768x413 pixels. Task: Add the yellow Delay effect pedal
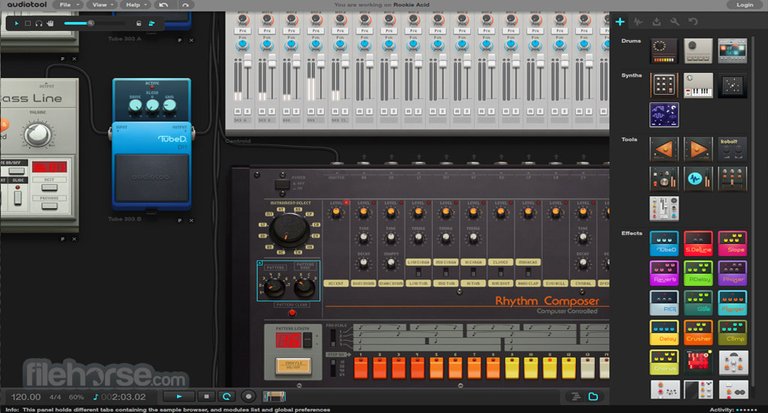pos(664,332)
